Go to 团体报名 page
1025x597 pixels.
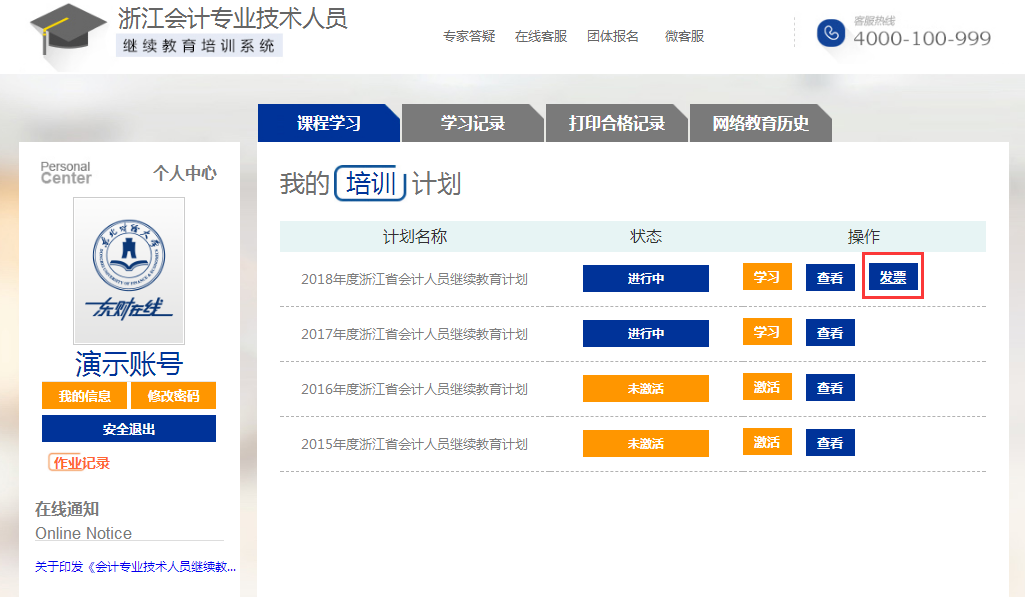point(613,36)
